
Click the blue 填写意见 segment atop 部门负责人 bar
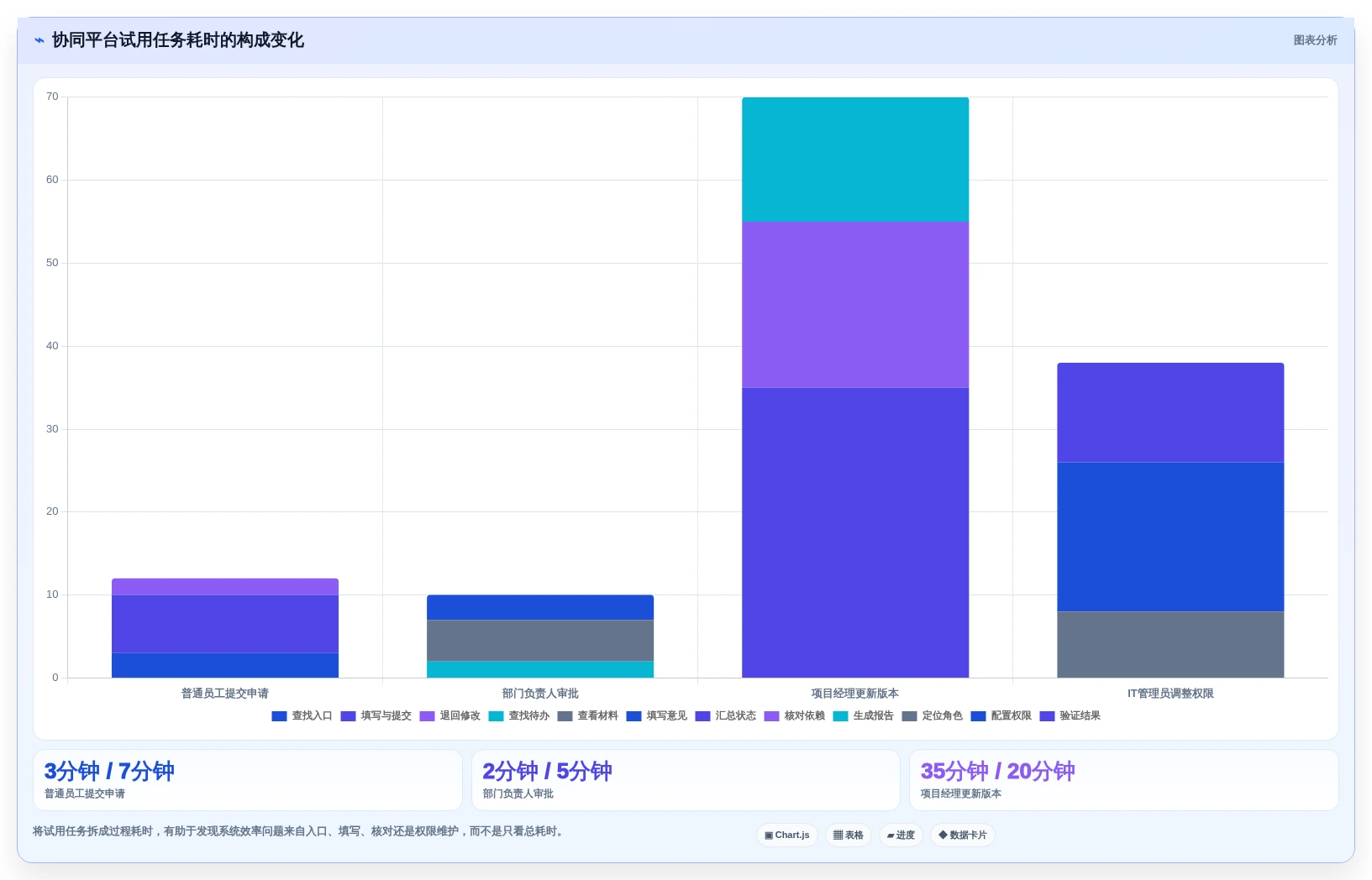[x=540, y=607]
